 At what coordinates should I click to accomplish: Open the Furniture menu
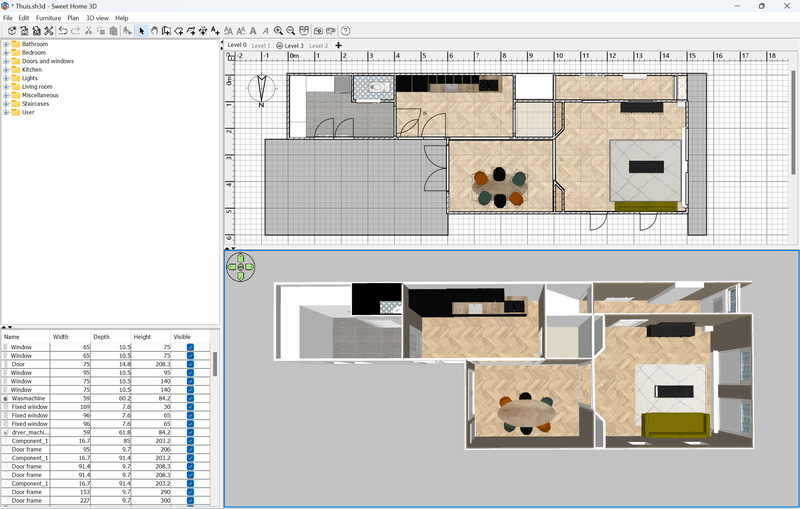pyautogui.click(x=48, y=18)
